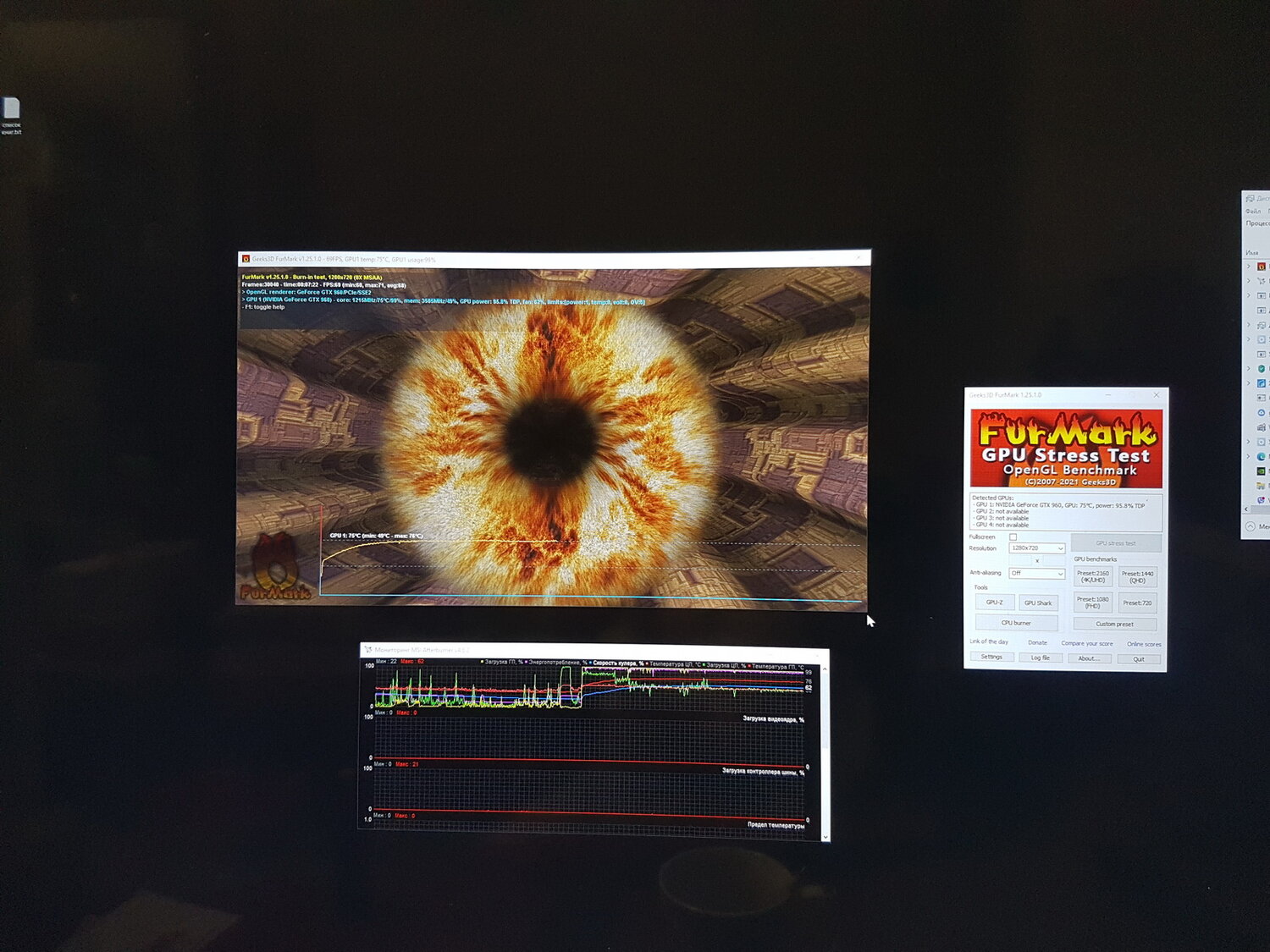1270x952 pixels.
Task: Open the Log file button
Action: point(1041,658)
